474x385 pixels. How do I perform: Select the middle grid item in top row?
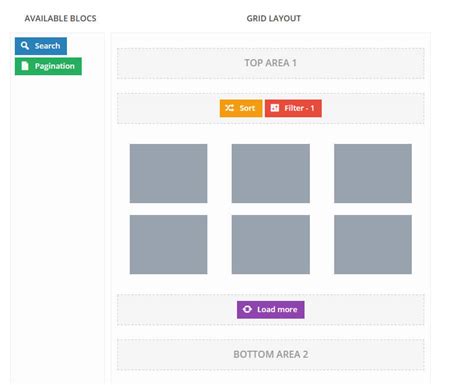[x=271, y=173]
